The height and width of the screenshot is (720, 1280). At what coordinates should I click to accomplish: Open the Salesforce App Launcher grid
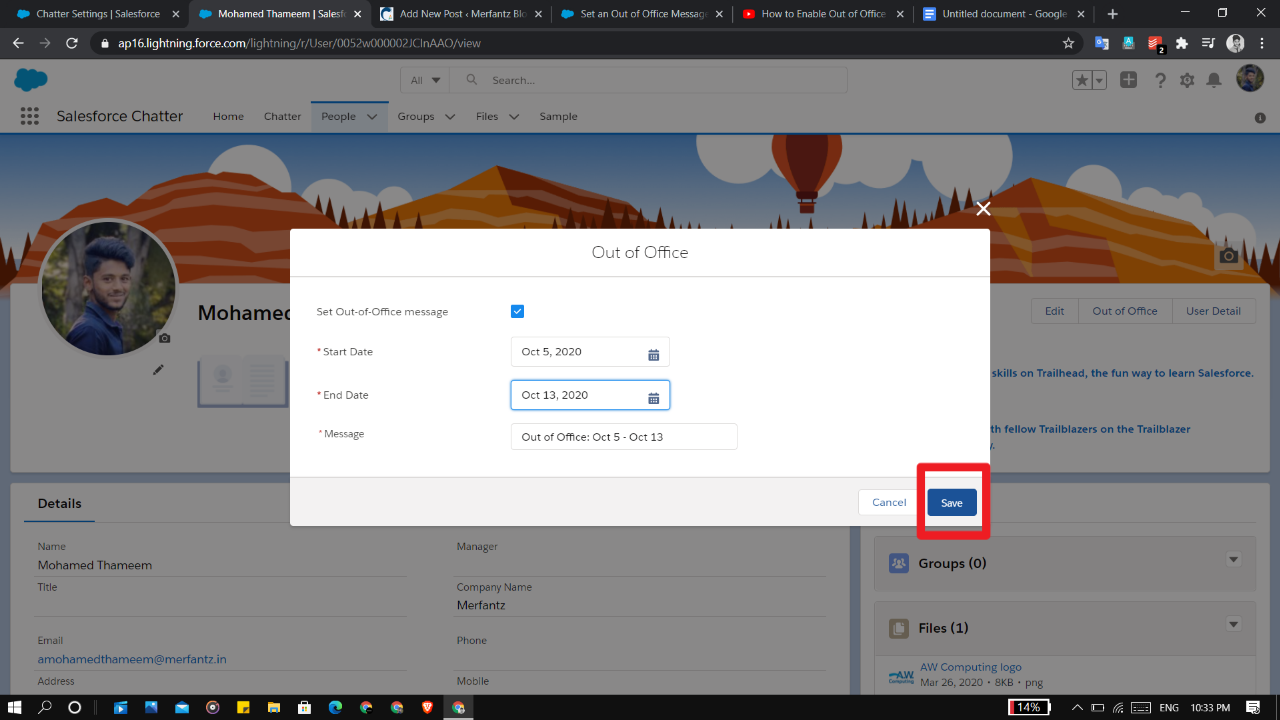30,116
